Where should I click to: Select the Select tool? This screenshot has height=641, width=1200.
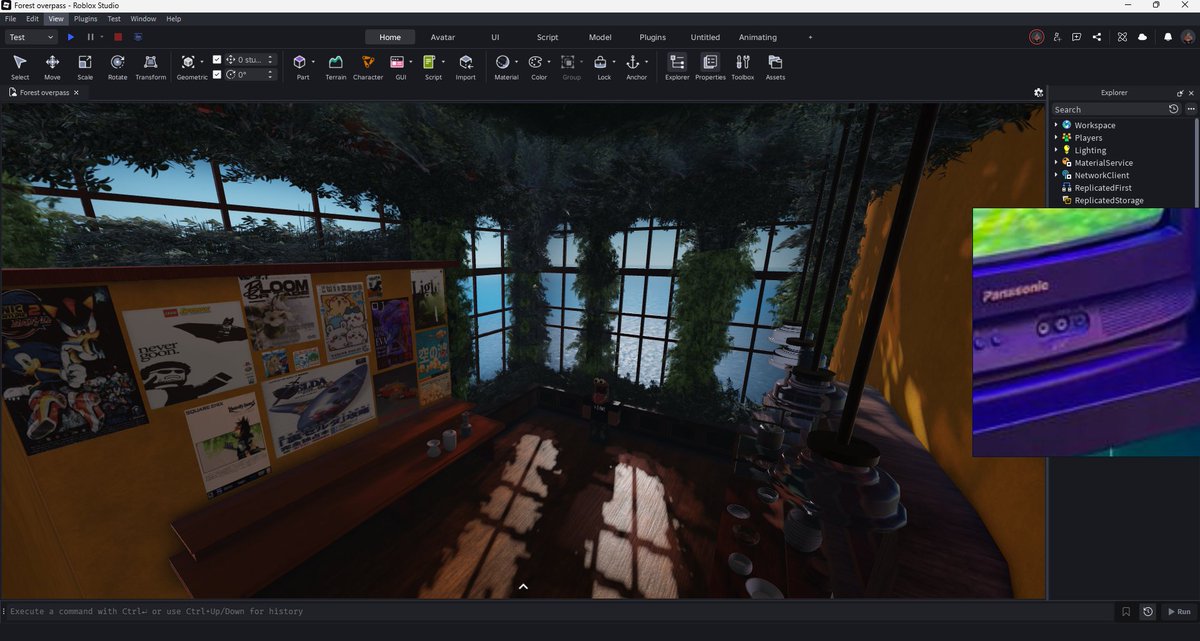point(20,67)
